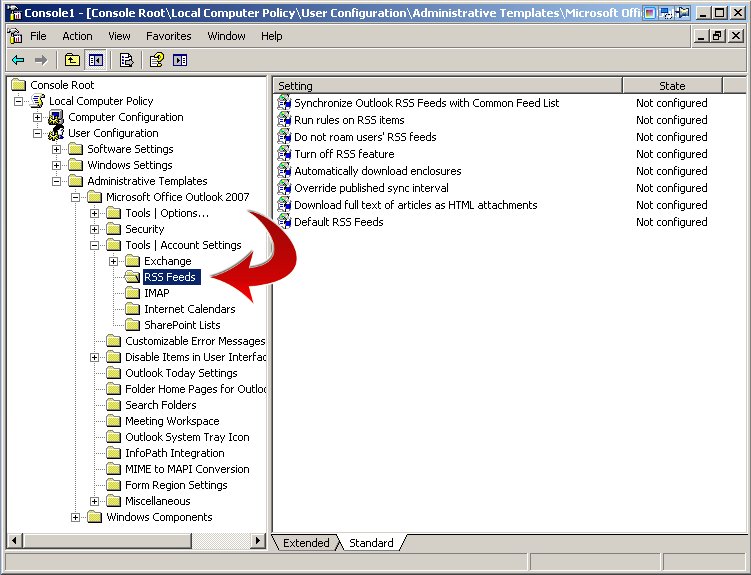Expand the Disable Items in User Interface node
This screenshot has width=751, height=575.
pos(94,357)
